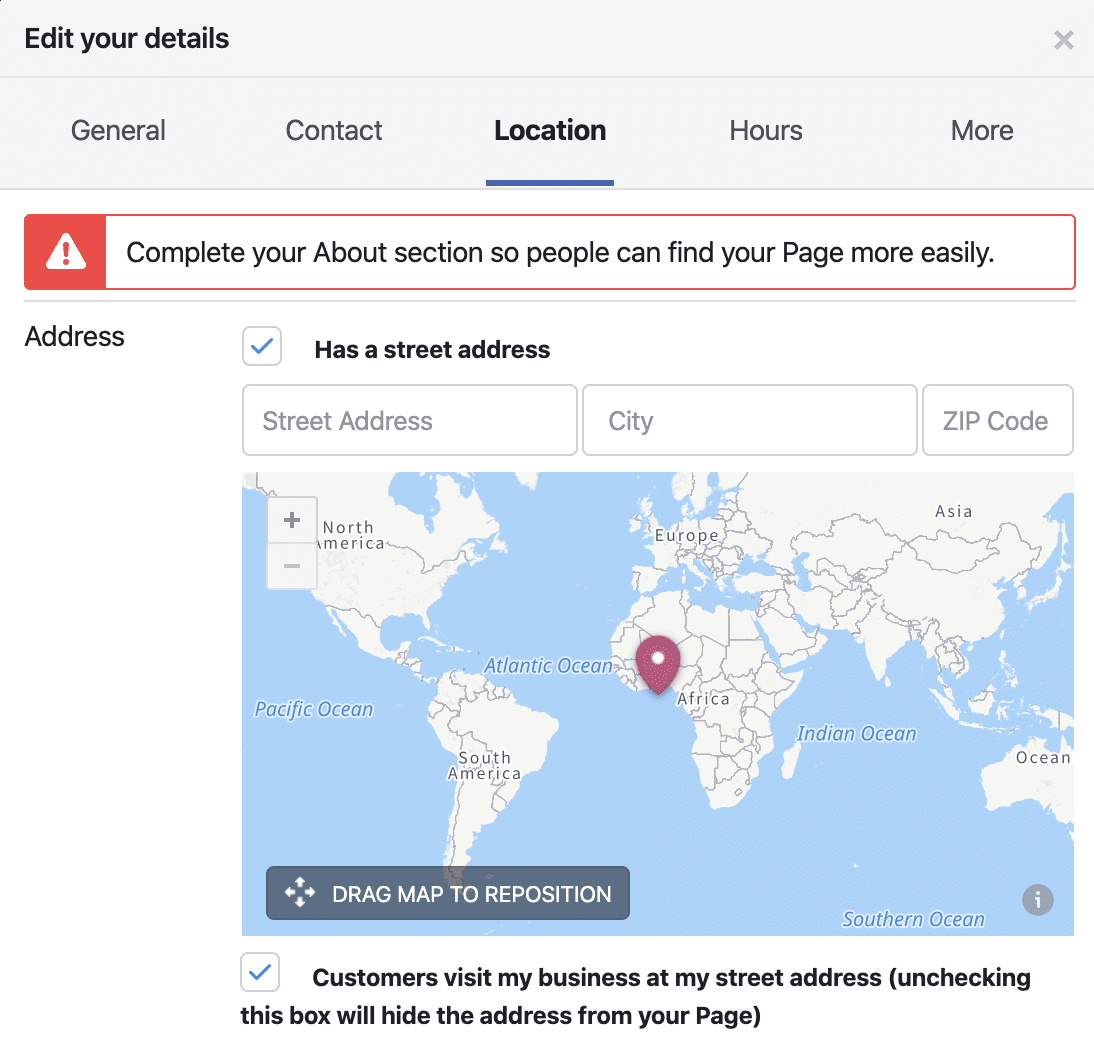Screen dimensions: 1094x1040
Task: Click the map zoom in plus icon
Action: (292, 520)
